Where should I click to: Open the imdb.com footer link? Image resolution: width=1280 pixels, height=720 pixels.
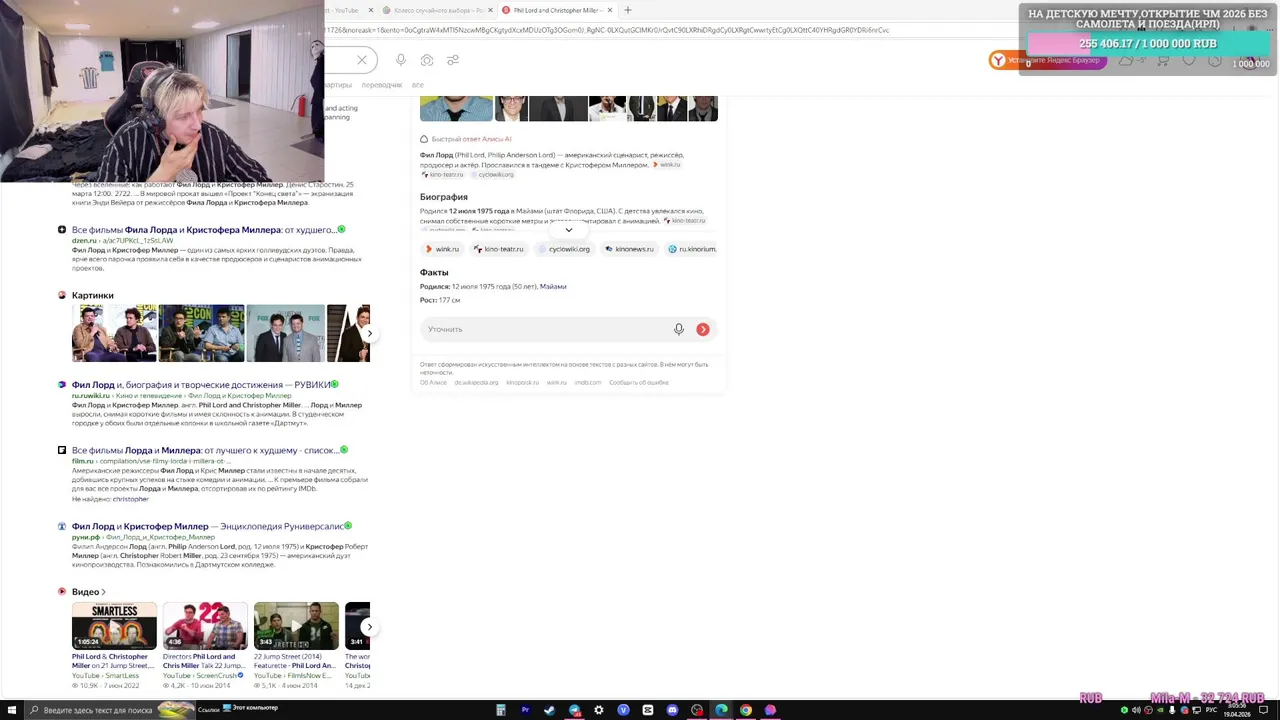click(x=588, y=383)
